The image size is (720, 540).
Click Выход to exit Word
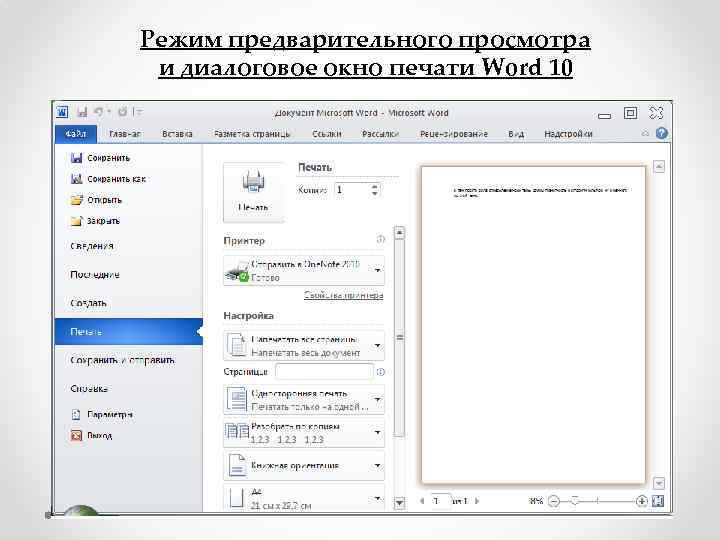click(x=91, y=435)
